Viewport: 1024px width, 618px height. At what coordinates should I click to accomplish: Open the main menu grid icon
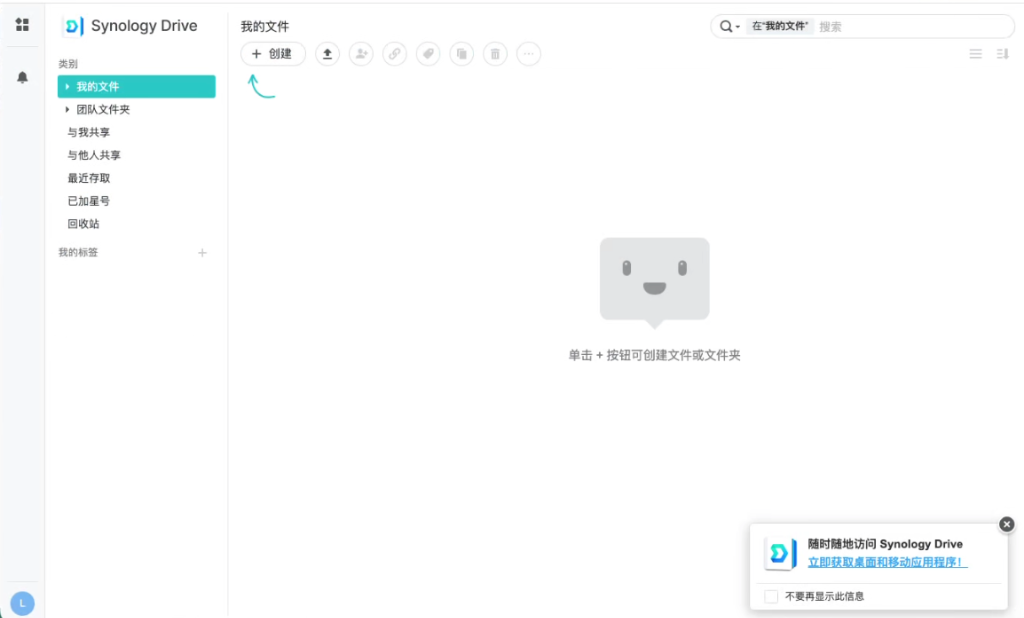click(22, 25)
